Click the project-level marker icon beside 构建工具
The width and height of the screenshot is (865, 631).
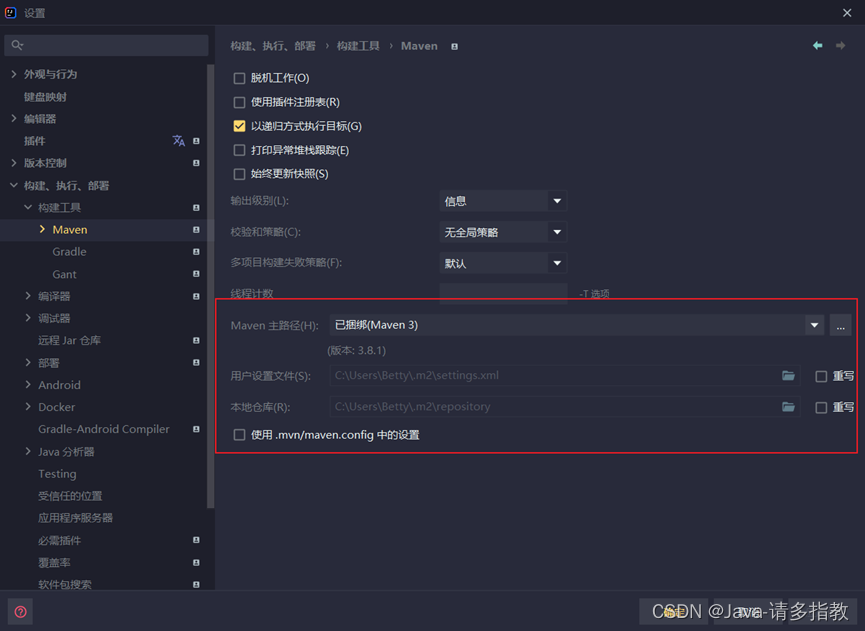click(196, 207)
